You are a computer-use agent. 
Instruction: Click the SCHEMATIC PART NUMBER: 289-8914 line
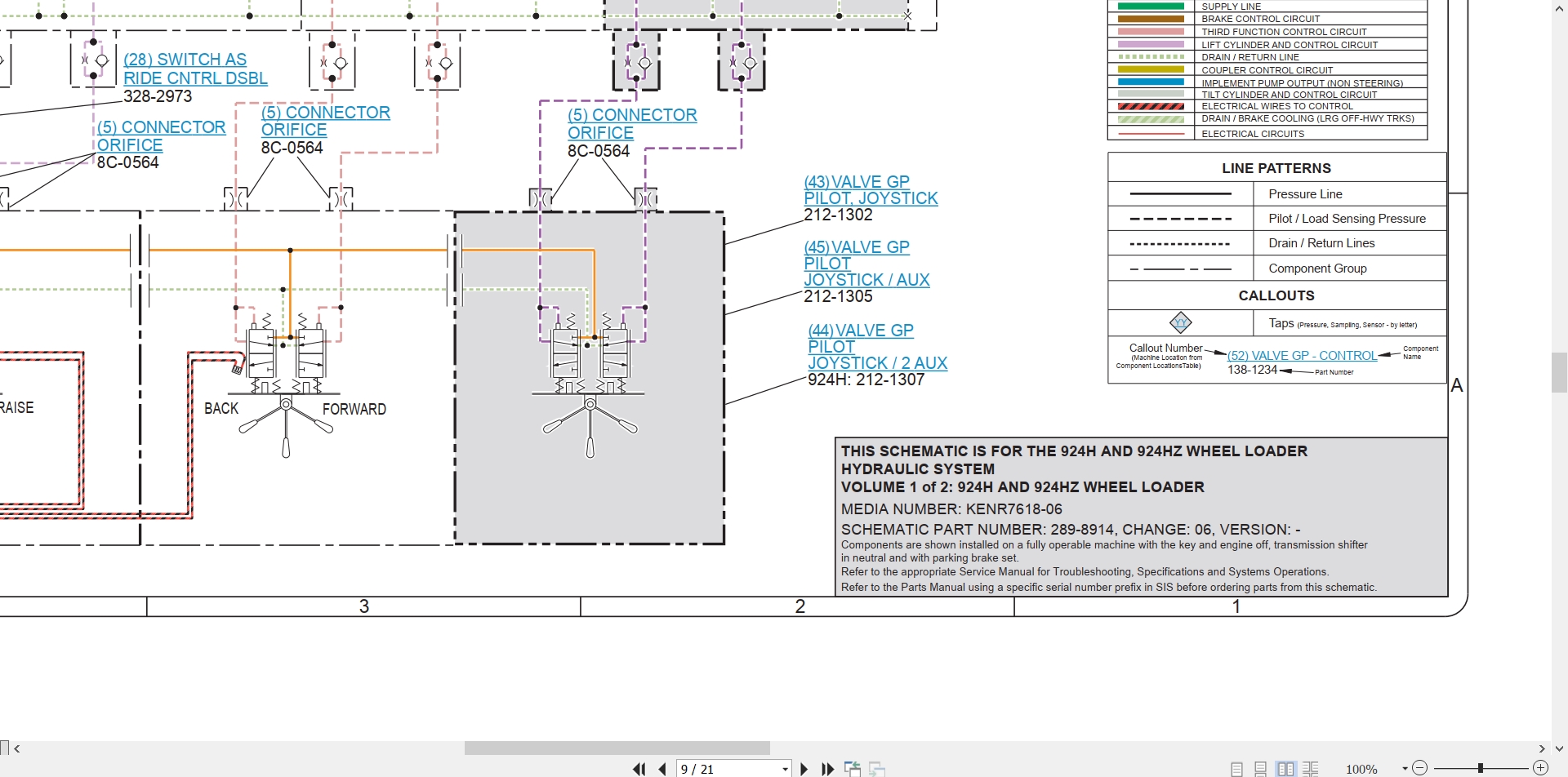(1071, 530)
